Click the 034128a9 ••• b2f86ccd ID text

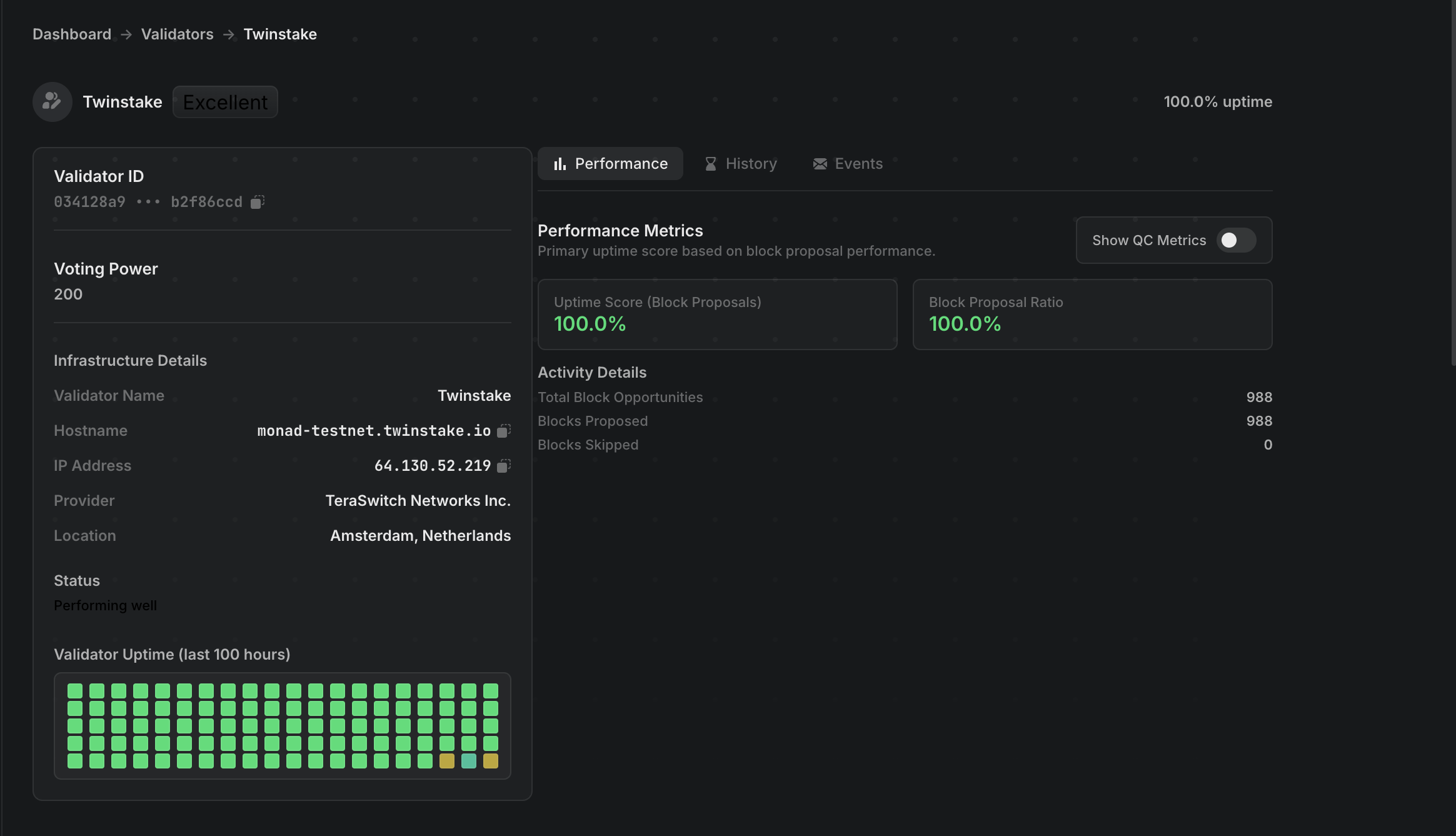(x=148, y=202)
